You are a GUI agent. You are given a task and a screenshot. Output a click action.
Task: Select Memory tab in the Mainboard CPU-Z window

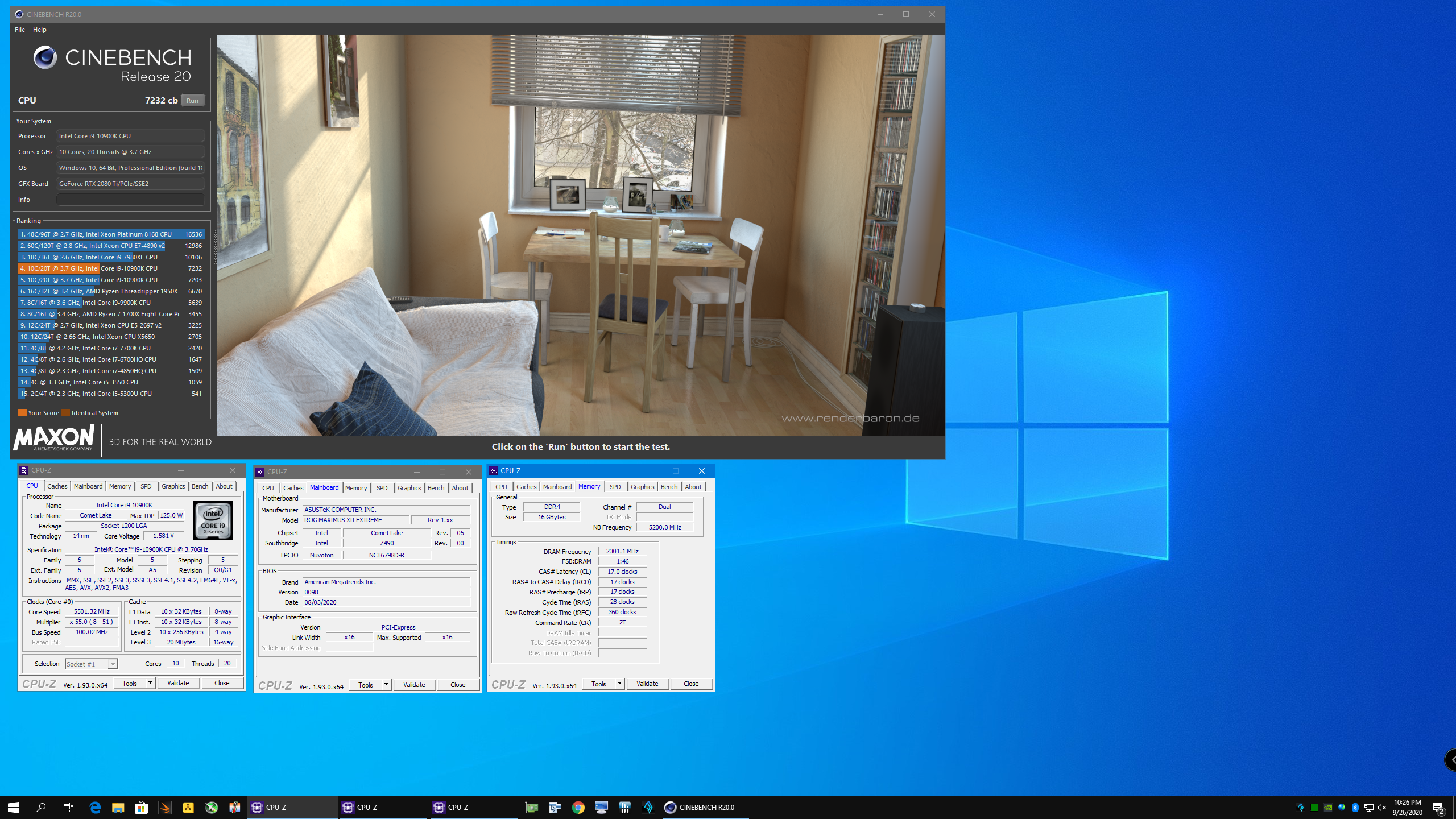pyautogui.click(x=356, y=488)
